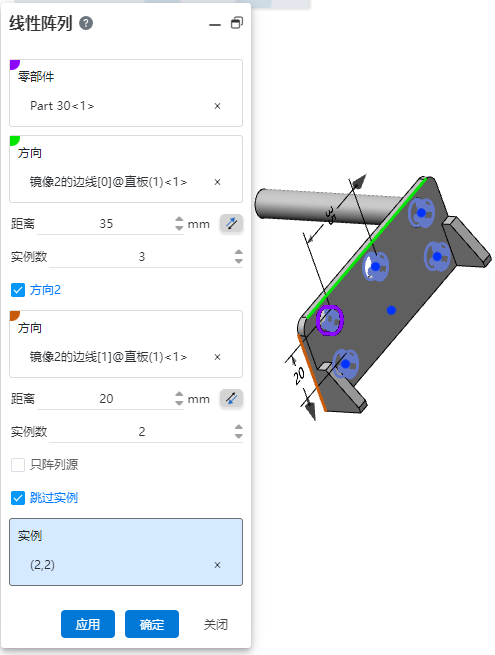Clear the 镜像2的边线[0] direction entry
This screenshot has height=655, width=495.
(x=217, y=182)
